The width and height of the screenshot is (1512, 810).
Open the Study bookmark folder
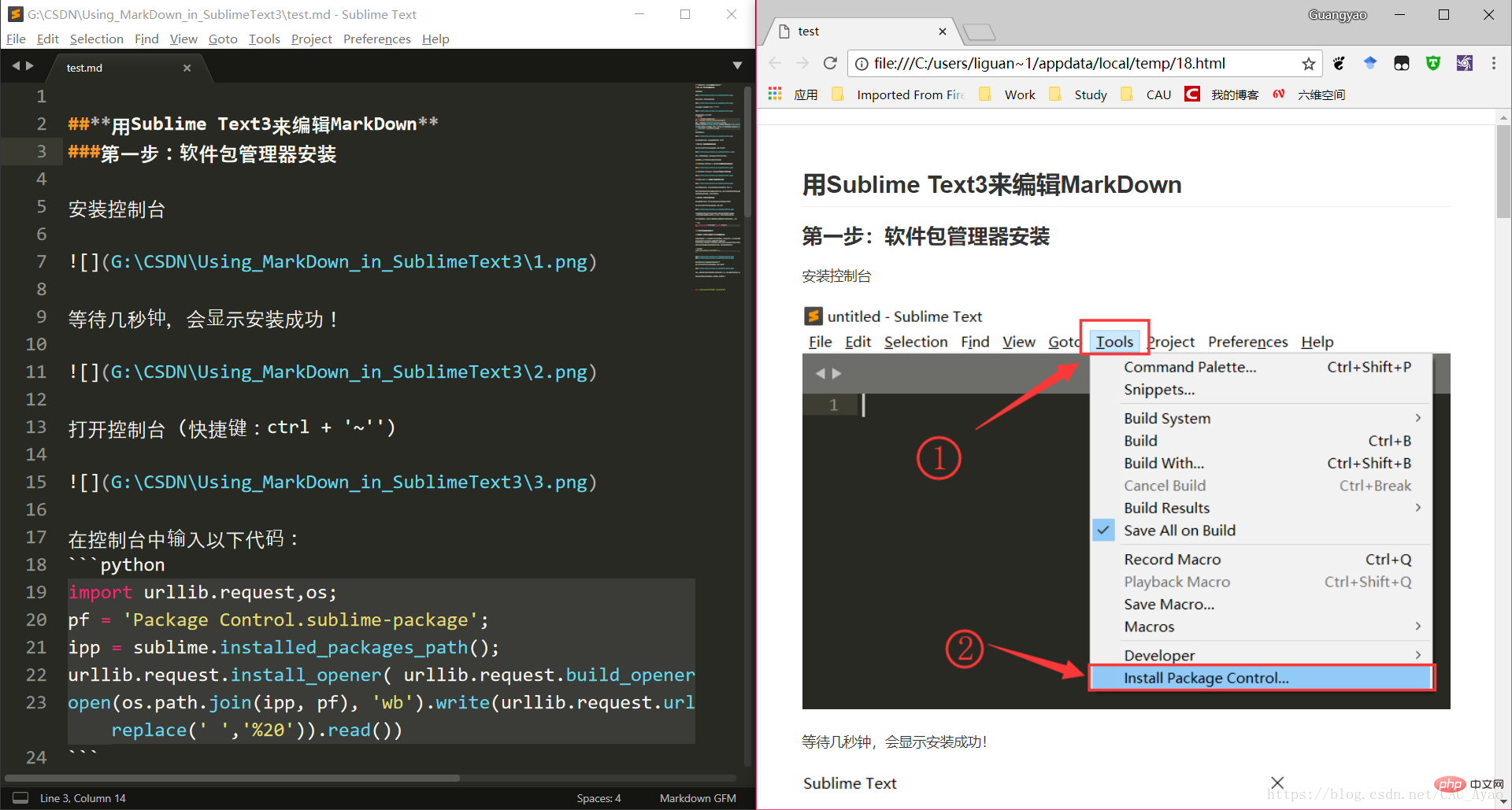click(1078, 94)
